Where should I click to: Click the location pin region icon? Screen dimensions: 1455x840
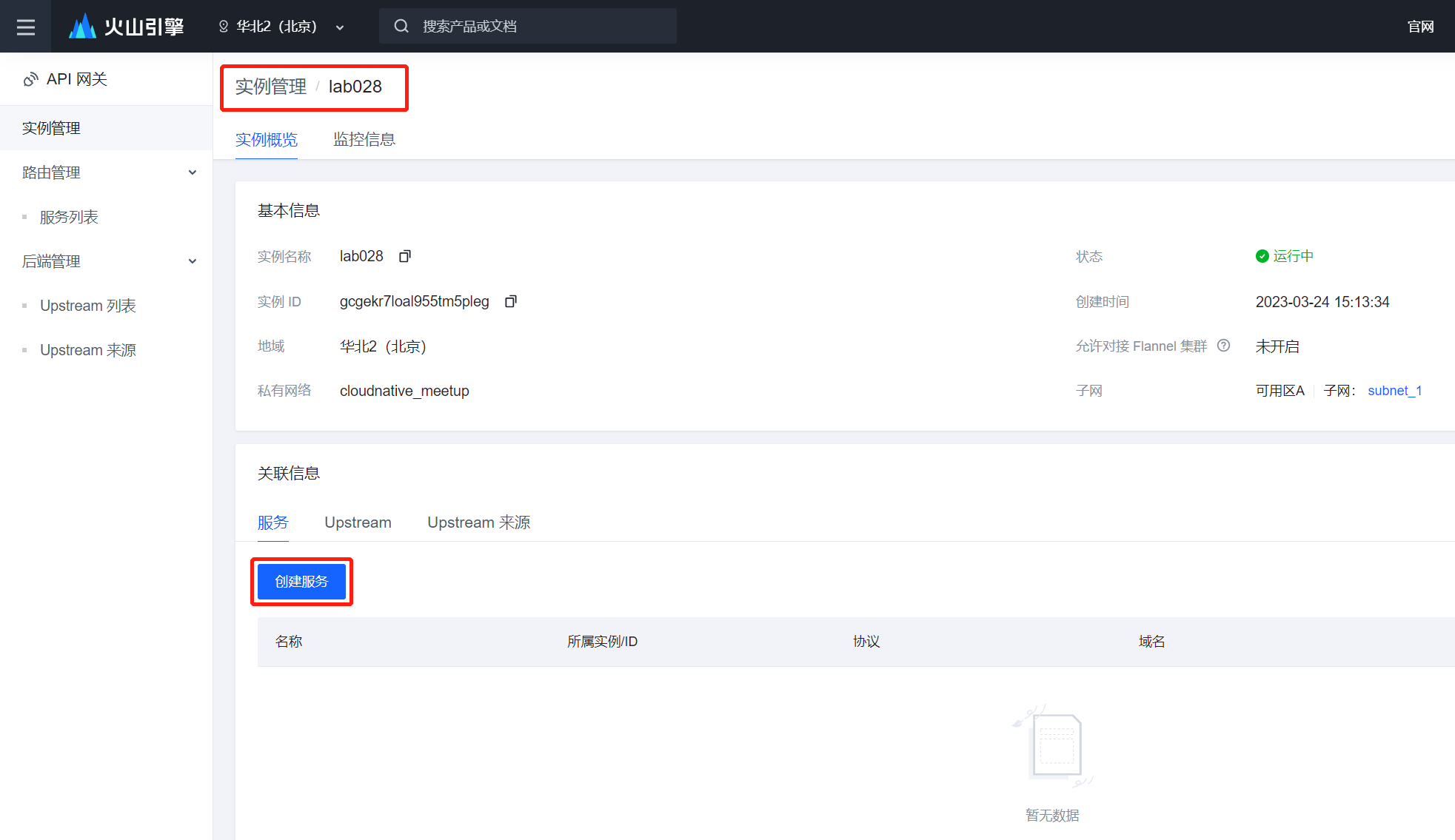224,27
